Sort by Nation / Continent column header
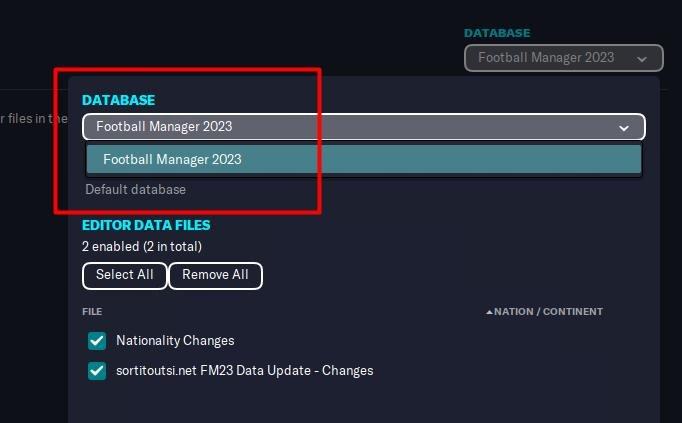The image size is (682, 423). point(548,312)
